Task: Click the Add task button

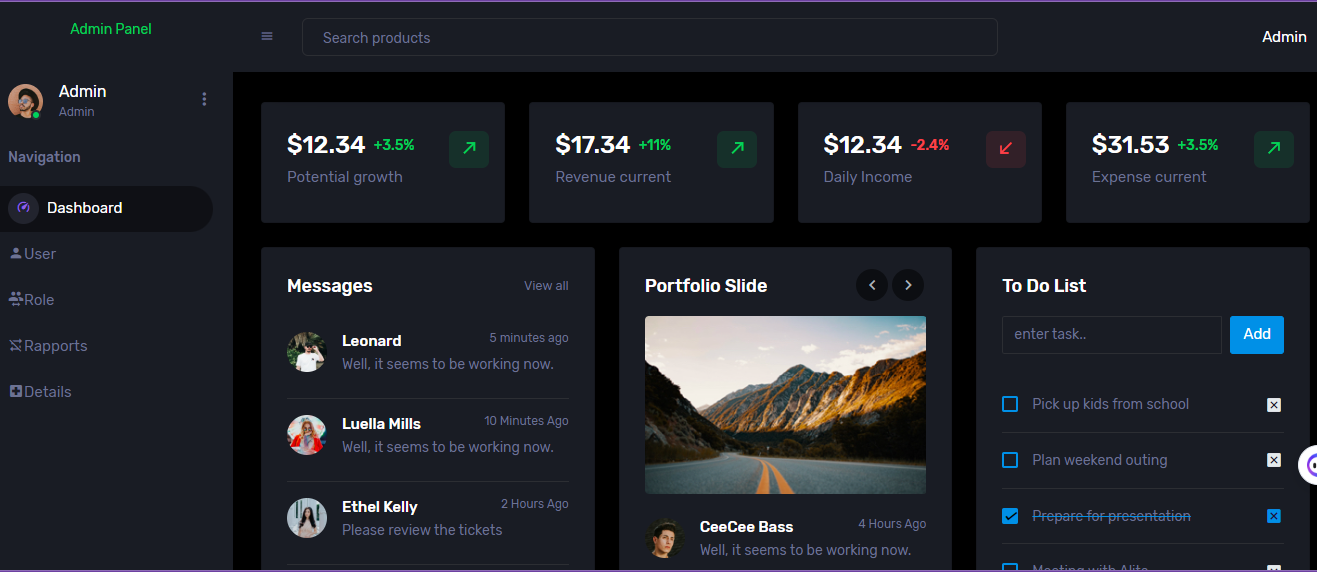Action: (x=1257, y=334)
